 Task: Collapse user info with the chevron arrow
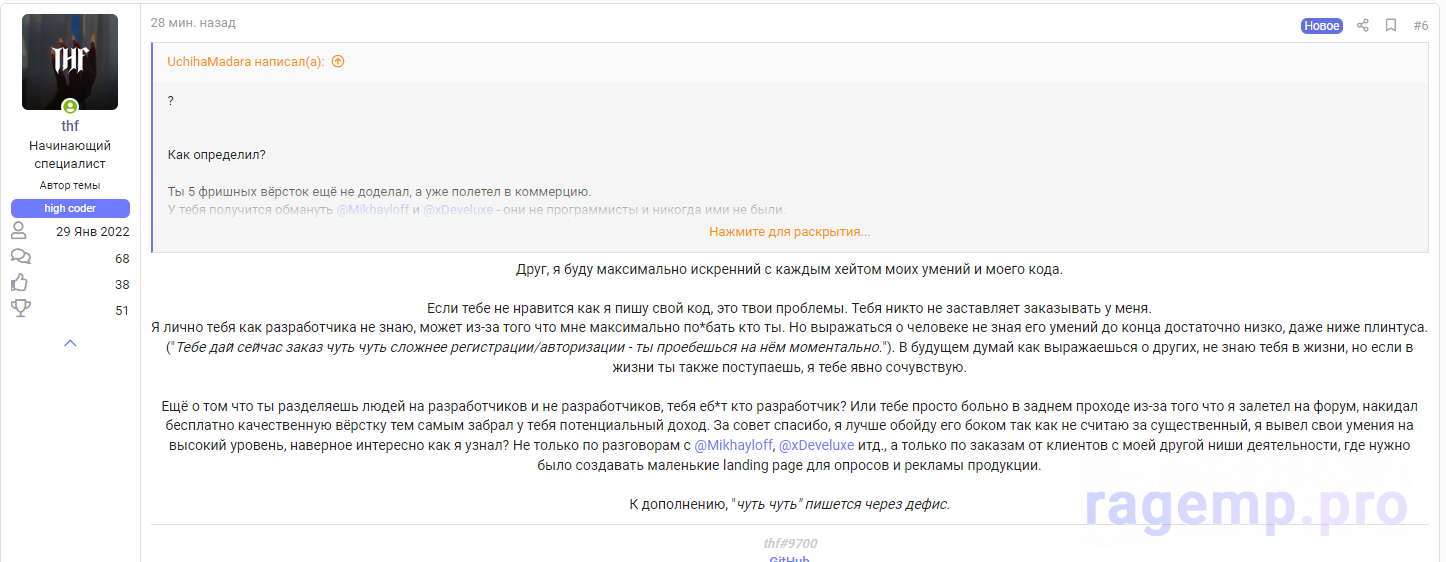70,343
